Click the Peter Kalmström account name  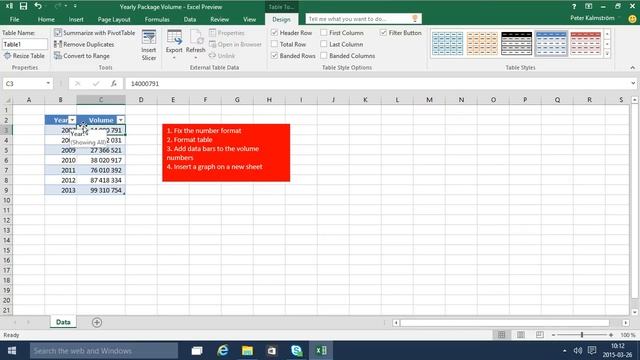coord(592,18)
